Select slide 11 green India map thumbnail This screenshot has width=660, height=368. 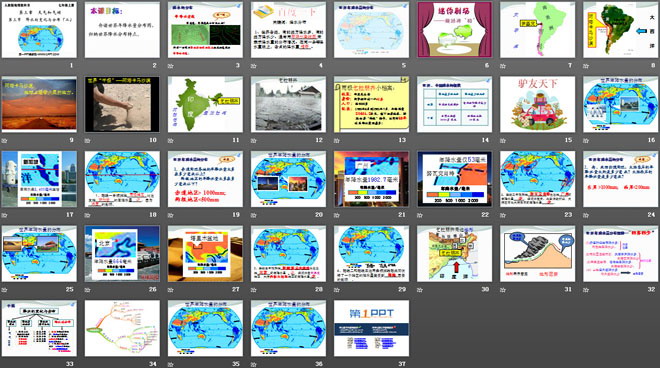[x=205, y=104]
